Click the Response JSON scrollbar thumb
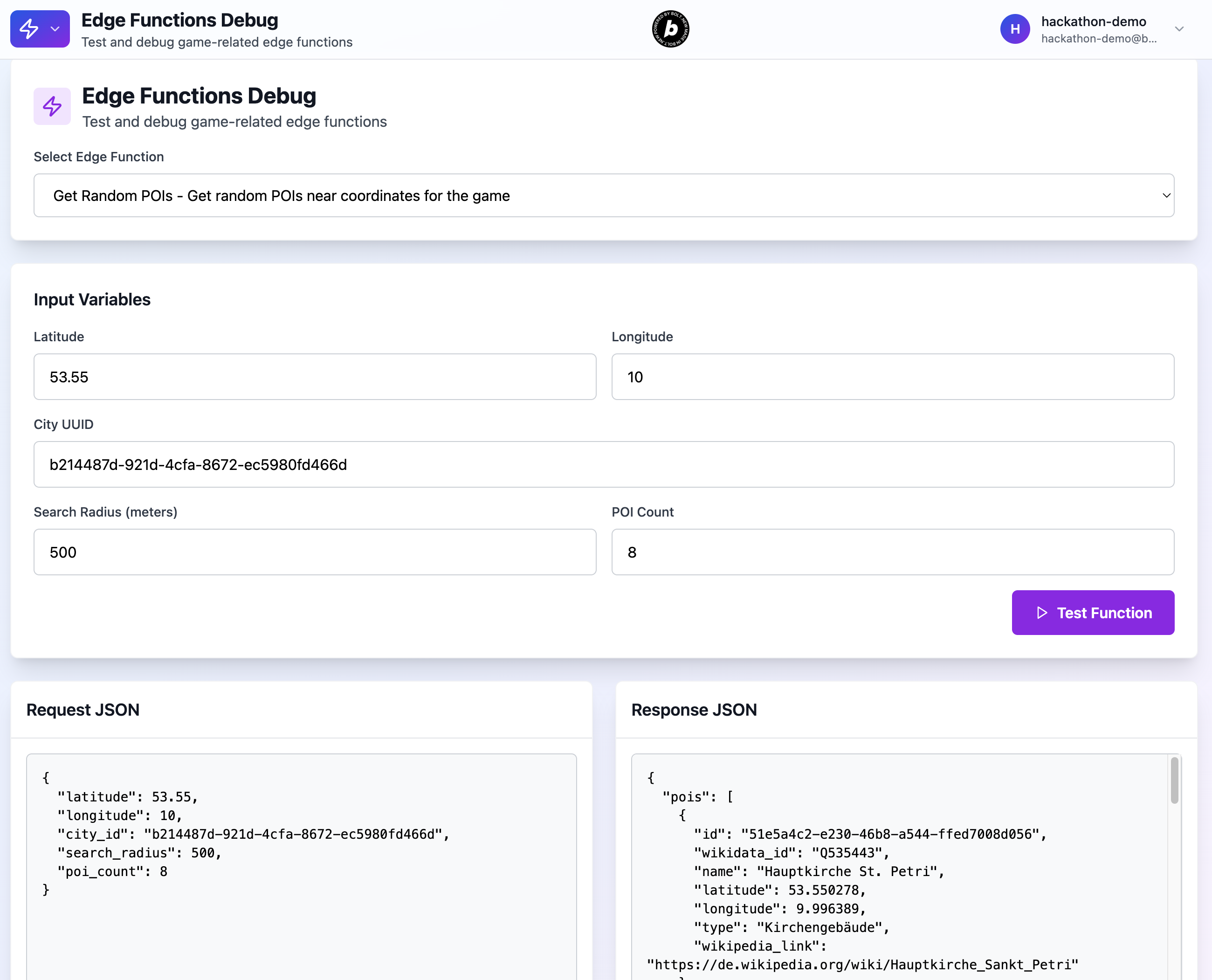 (x=1174, y=780)
